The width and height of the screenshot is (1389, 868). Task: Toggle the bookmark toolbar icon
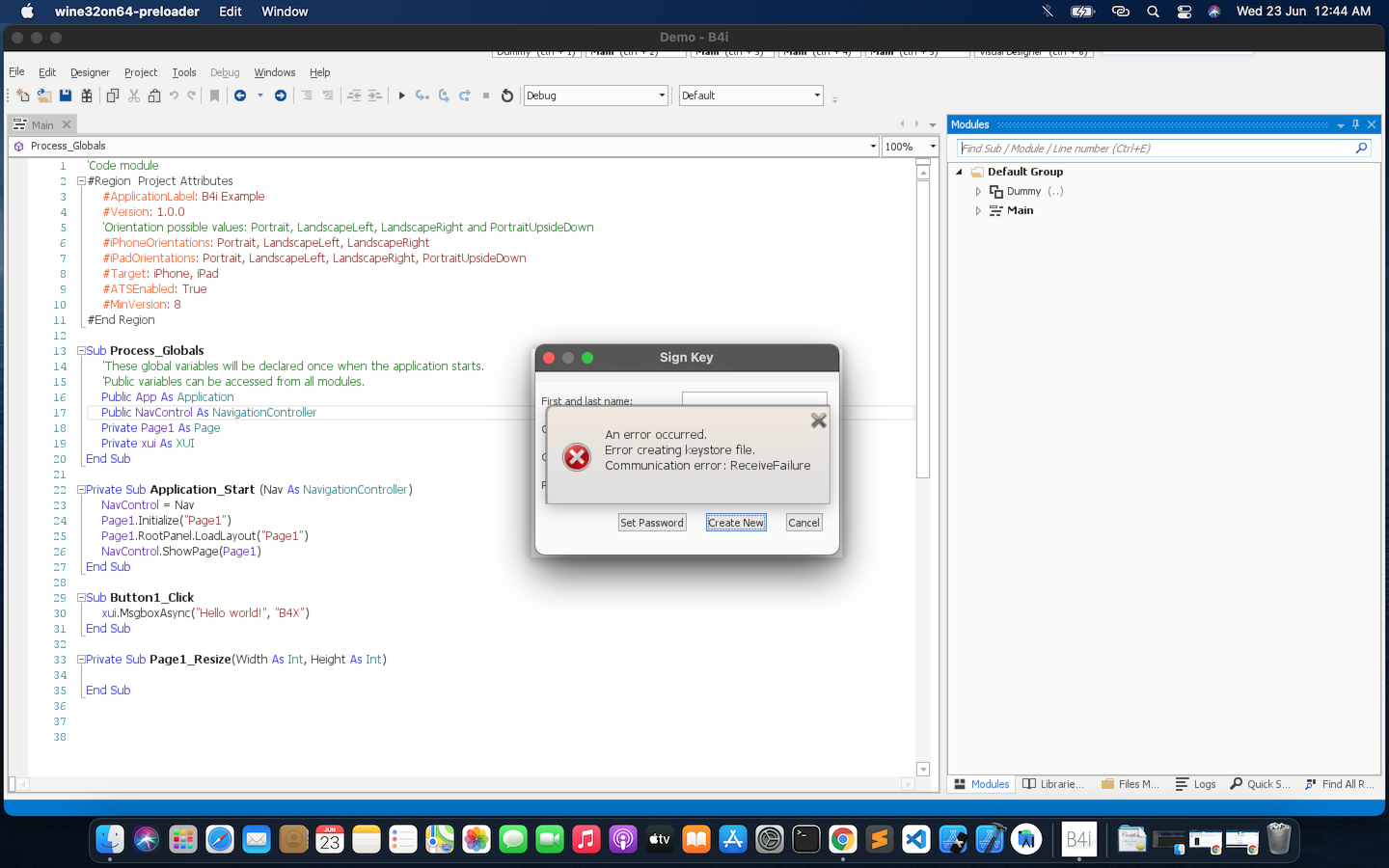point(215,95)
